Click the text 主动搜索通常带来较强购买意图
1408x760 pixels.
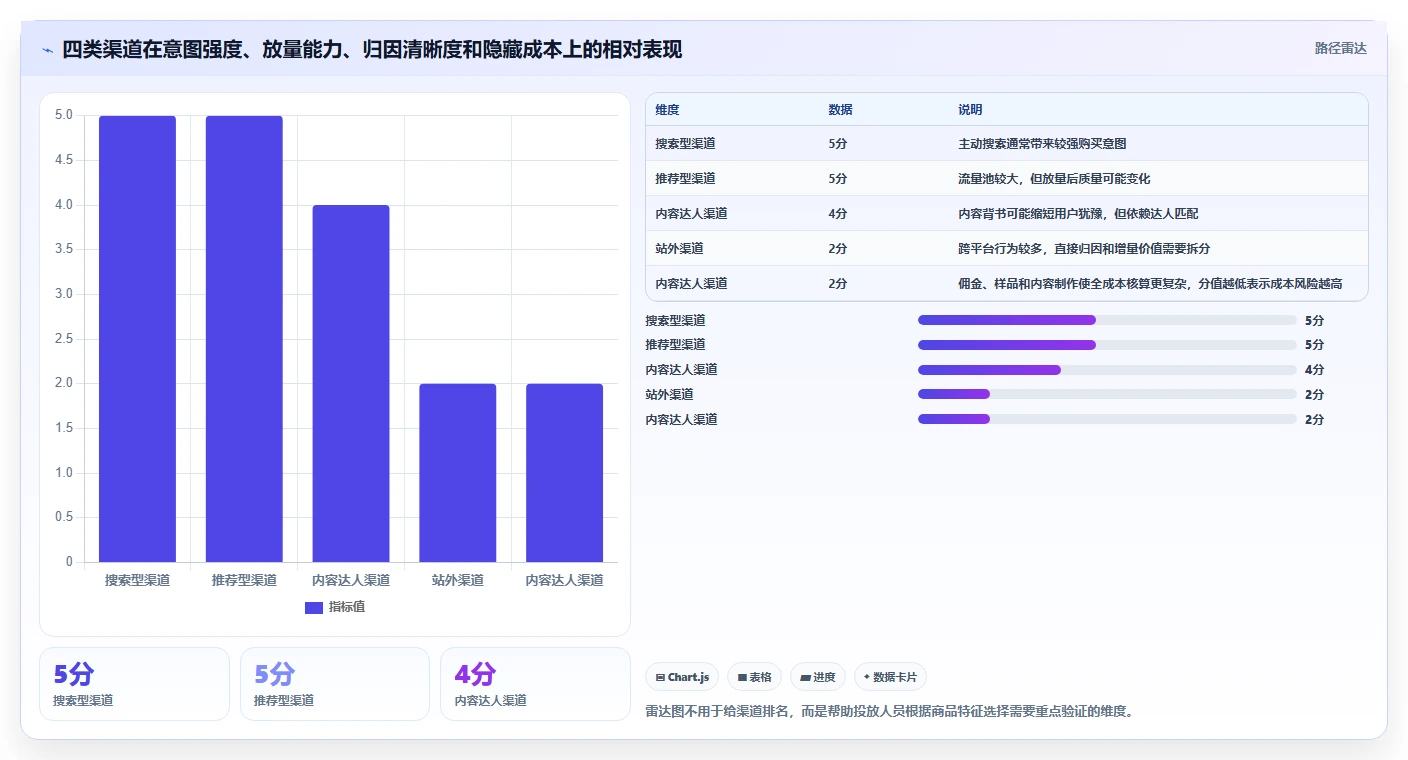(1042, 144)
